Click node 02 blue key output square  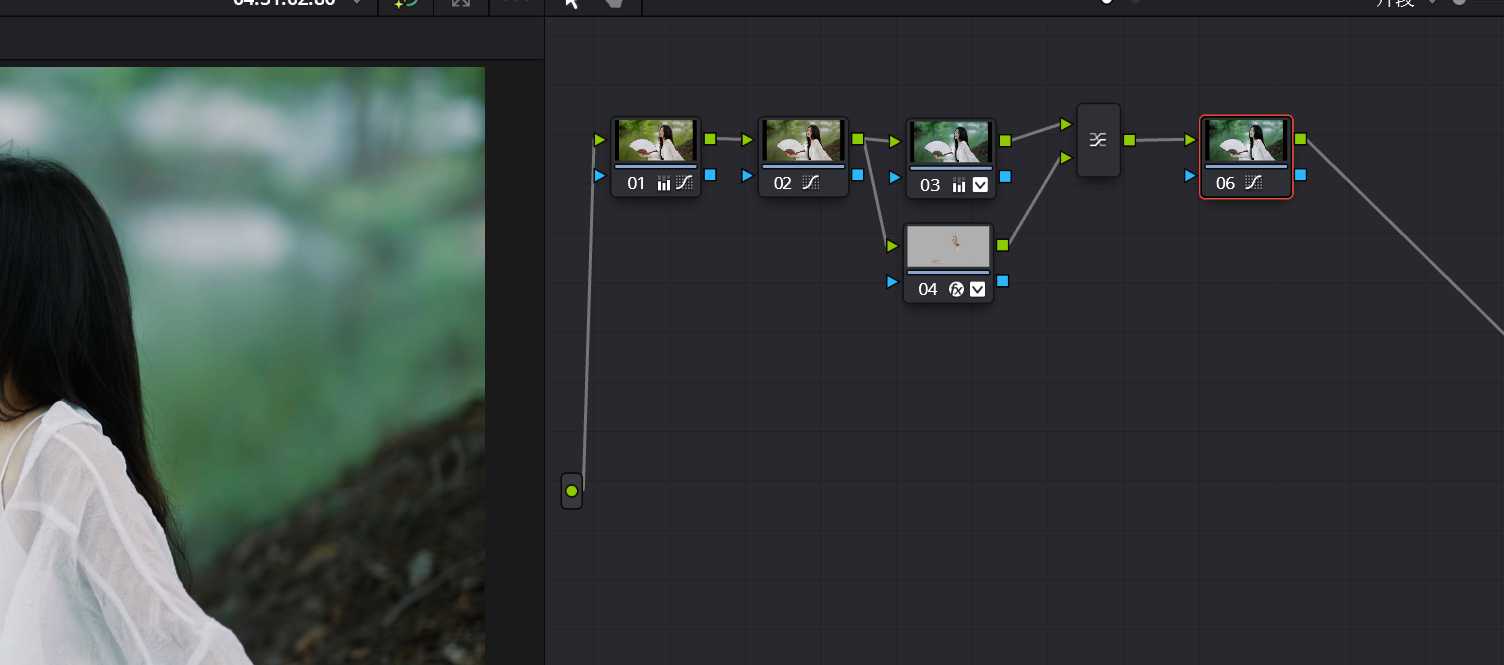coord(857,175)
